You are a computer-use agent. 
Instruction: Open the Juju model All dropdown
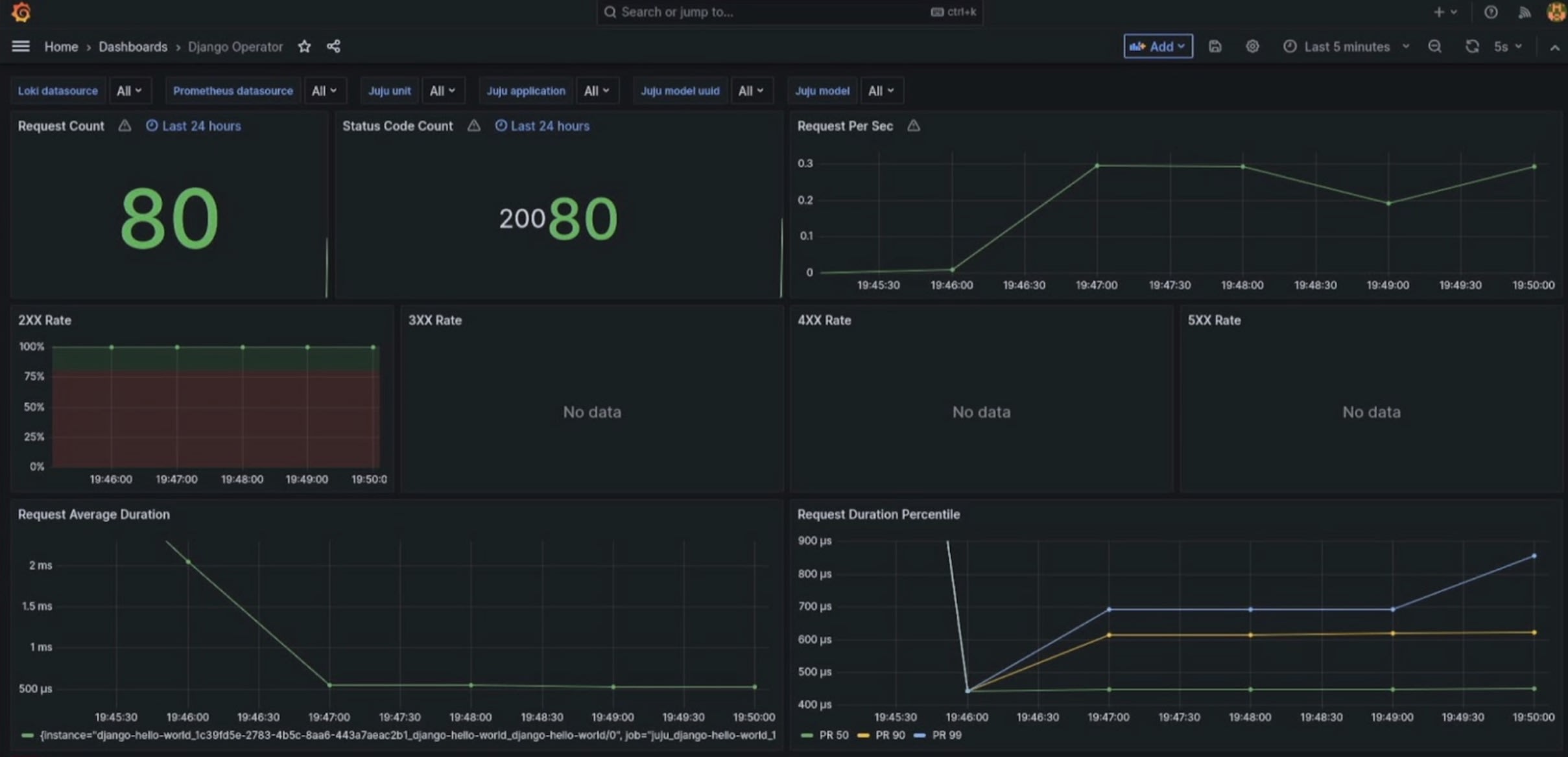(x=882, y=91)
